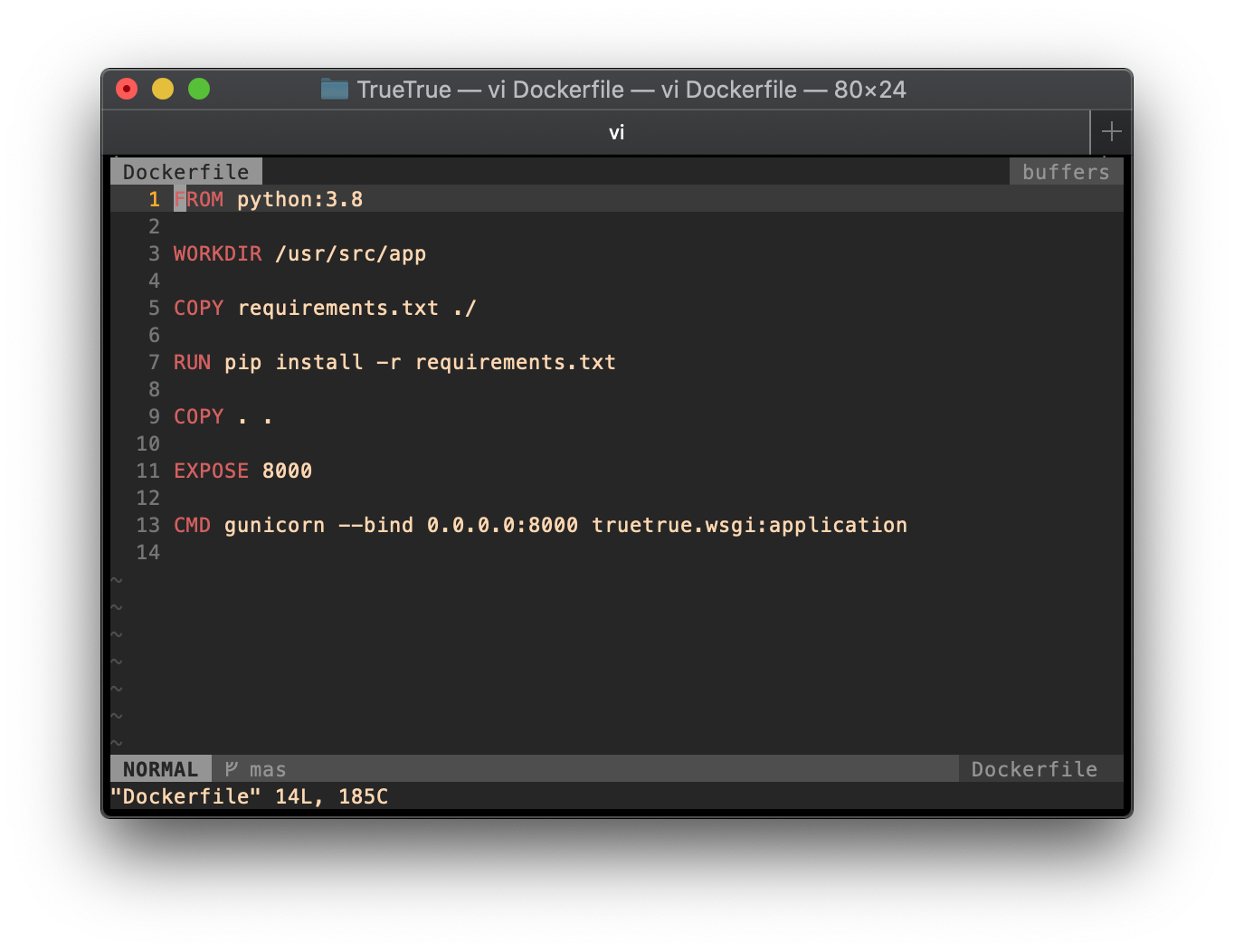
Task: Select line number 7 in the gutter
Action: click(153, 362)
